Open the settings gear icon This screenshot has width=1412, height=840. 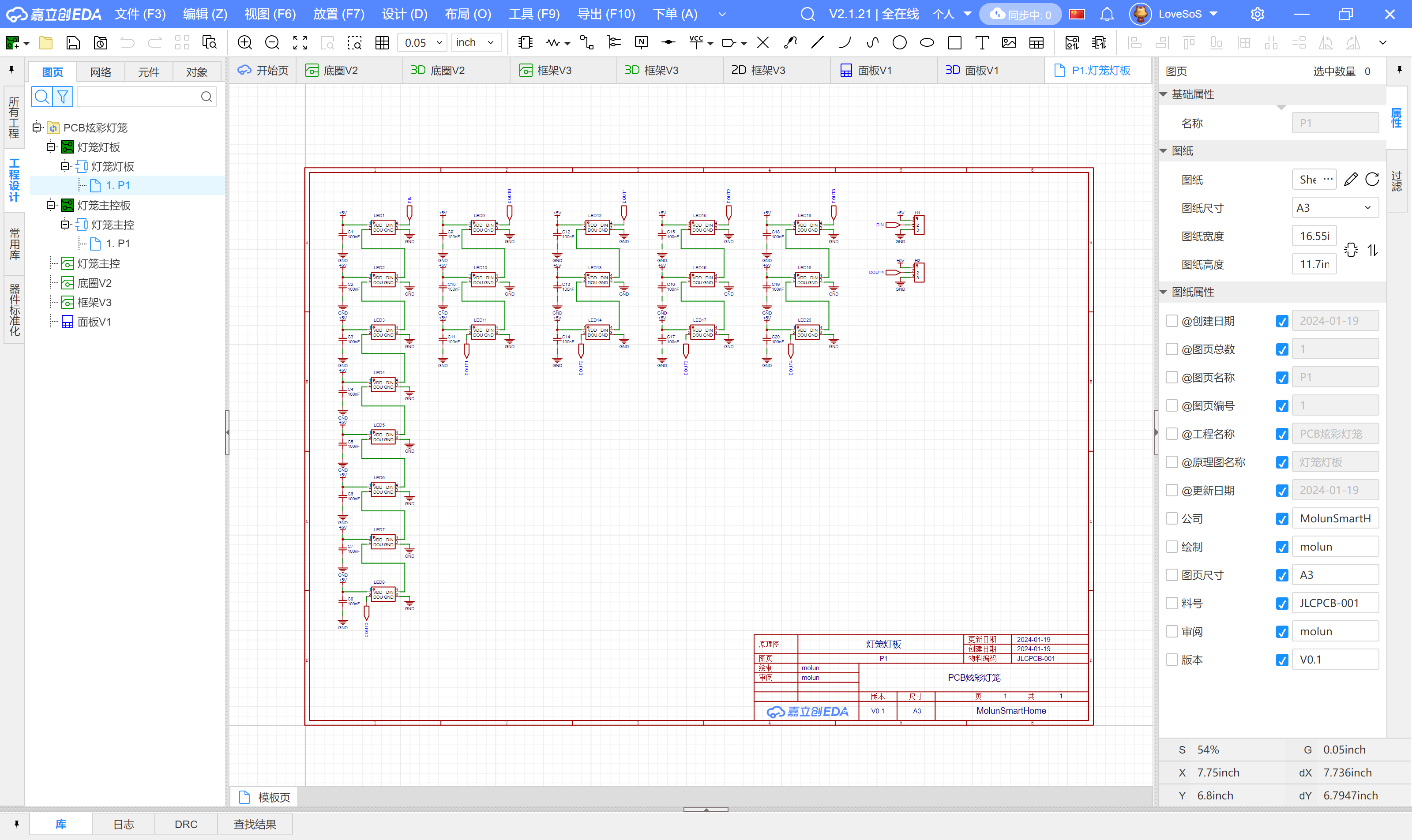coord(1257,14)
